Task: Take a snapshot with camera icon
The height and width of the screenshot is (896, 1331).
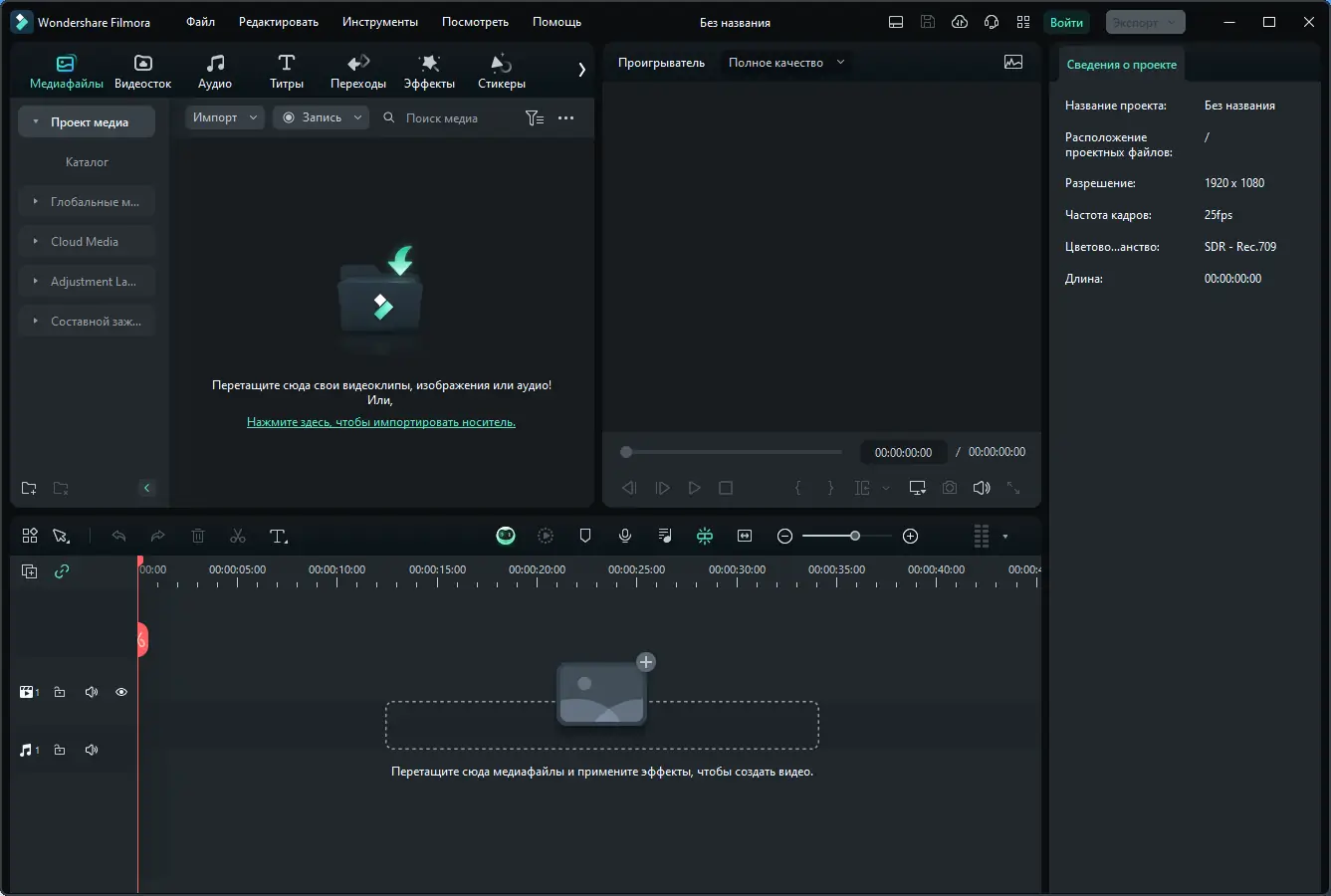Action: [x=950, y=488]
